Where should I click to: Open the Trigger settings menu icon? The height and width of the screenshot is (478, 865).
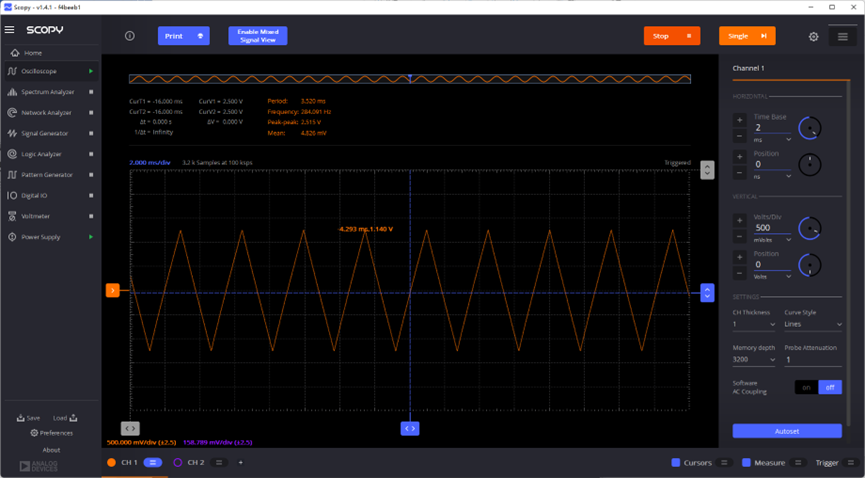point(850,463)
